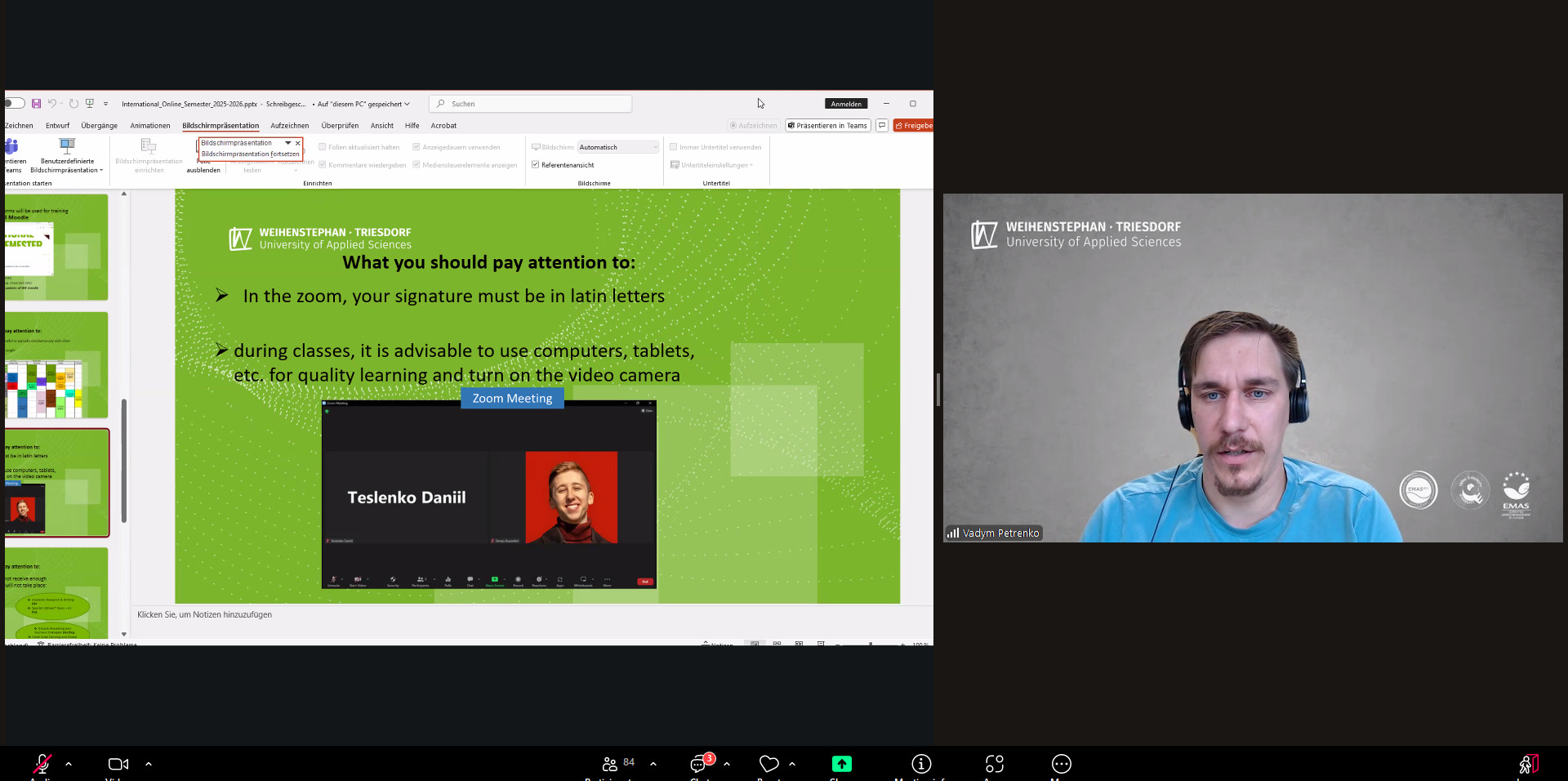Unmute the microphone in Zoom toolbar
The image size is (1568, 781).
coord(42,764)
